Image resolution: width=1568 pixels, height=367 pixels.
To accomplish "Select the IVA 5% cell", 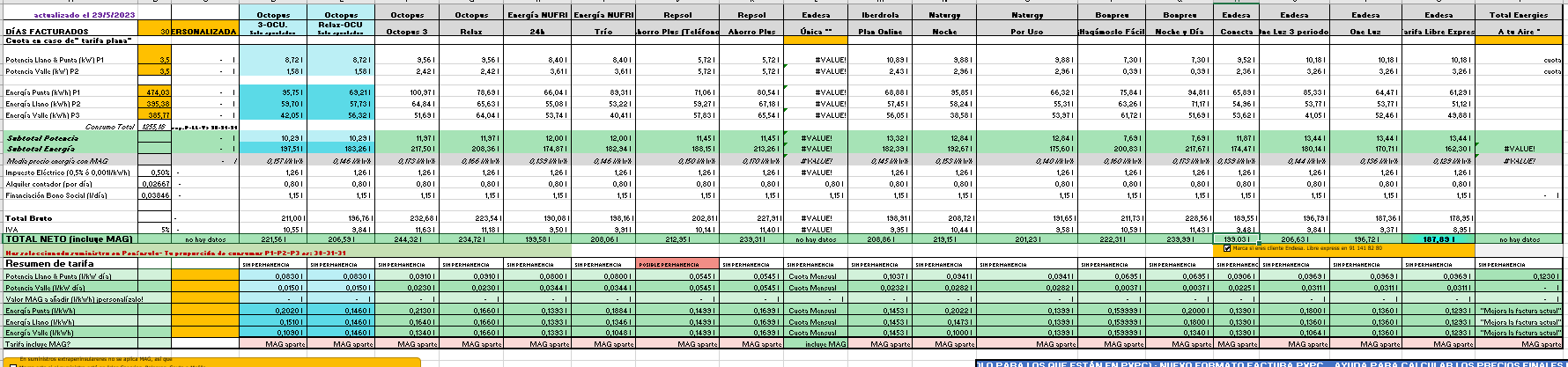I will pyautogui.click(x=155, y=229).
